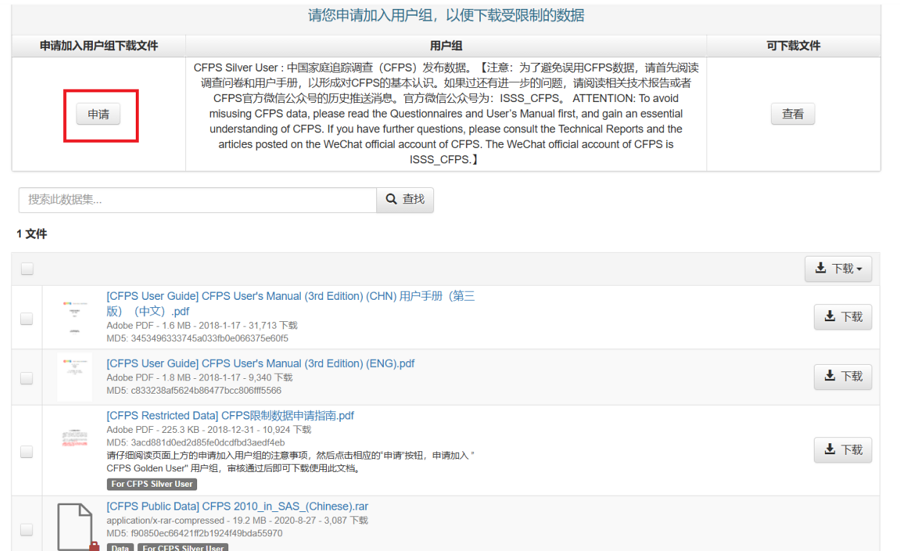This screenshot has height=551, width=900.
Task: Check the box for User's Manual (ENG) pdf
Action: click(26, 378)
